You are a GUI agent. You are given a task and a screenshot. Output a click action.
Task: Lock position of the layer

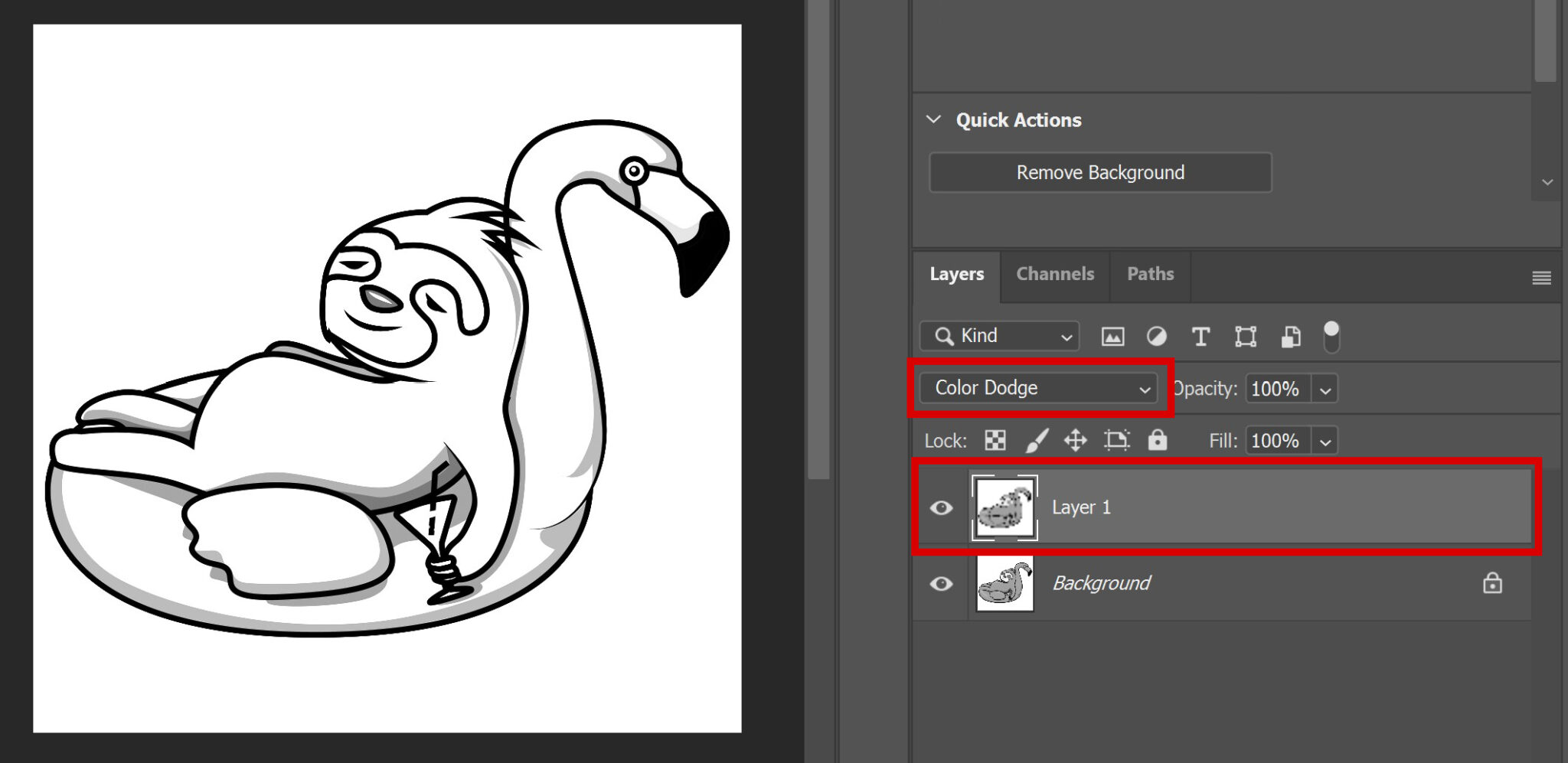1076,441
